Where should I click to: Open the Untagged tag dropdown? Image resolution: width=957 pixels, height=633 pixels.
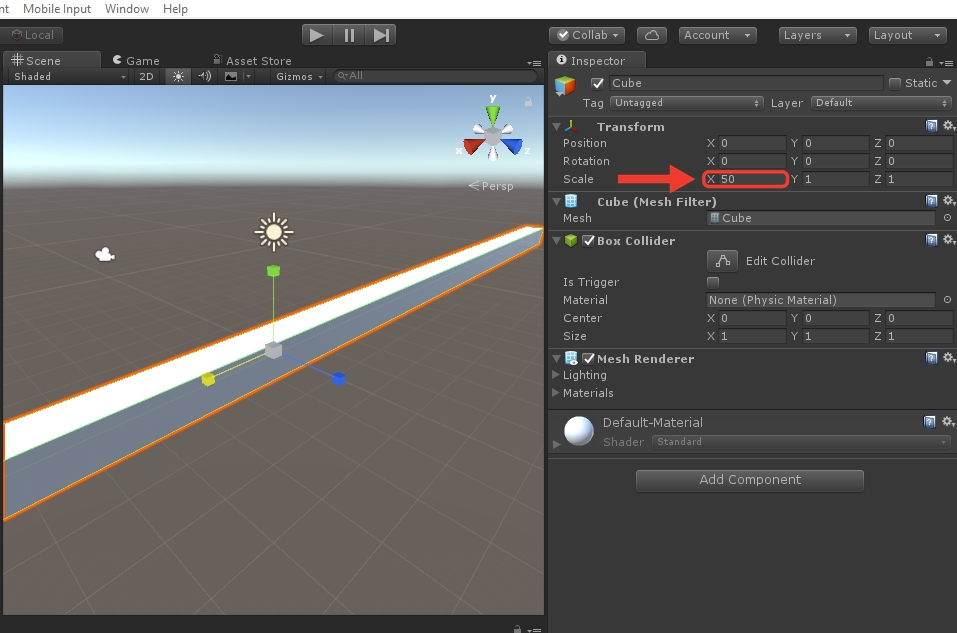point(687,103)
